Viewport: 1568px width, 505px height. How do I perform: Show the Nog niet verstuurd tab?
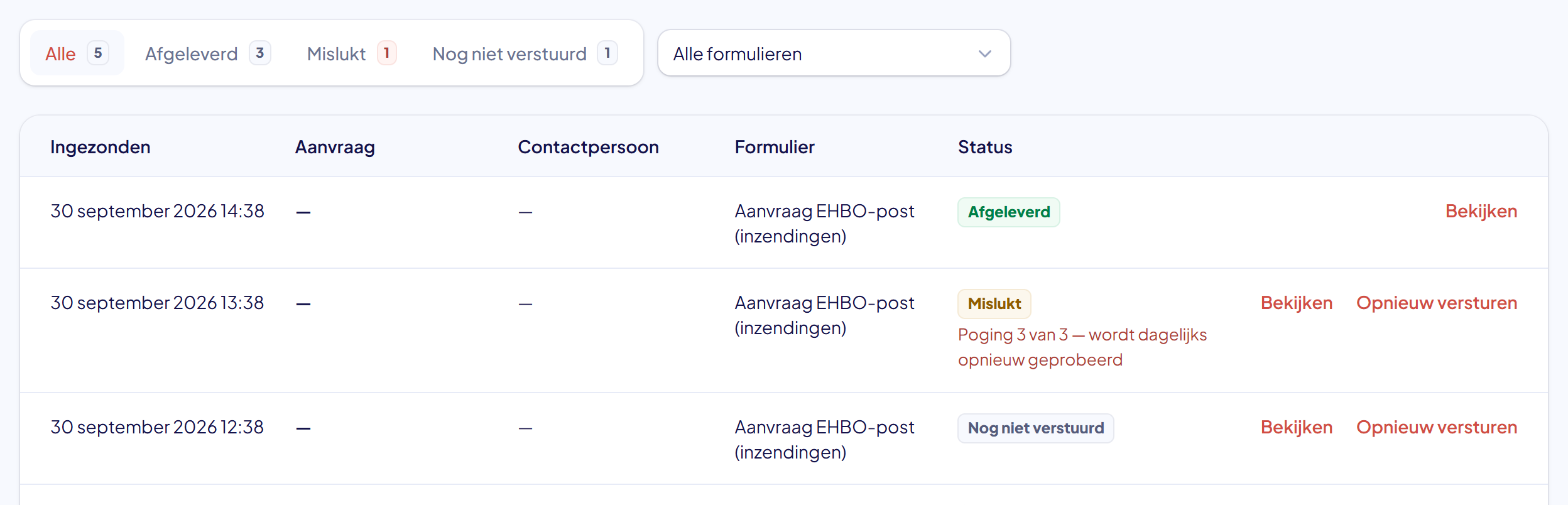[x=525, y=53]
